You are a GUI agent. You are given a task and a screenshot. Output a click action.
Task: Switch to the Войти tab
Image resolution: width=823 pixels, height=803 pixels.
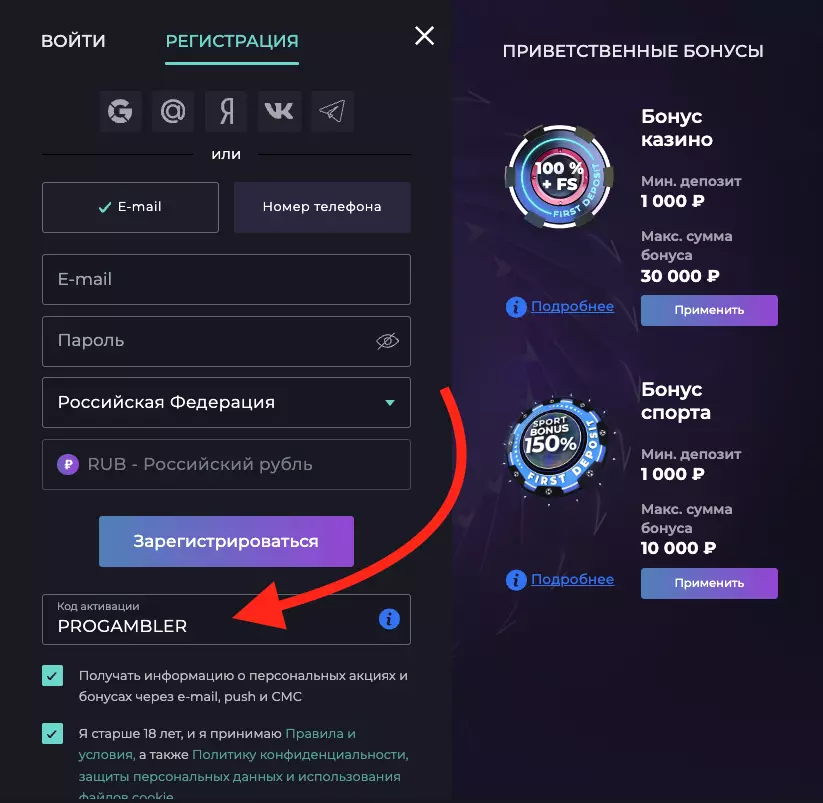click(73, 41)
